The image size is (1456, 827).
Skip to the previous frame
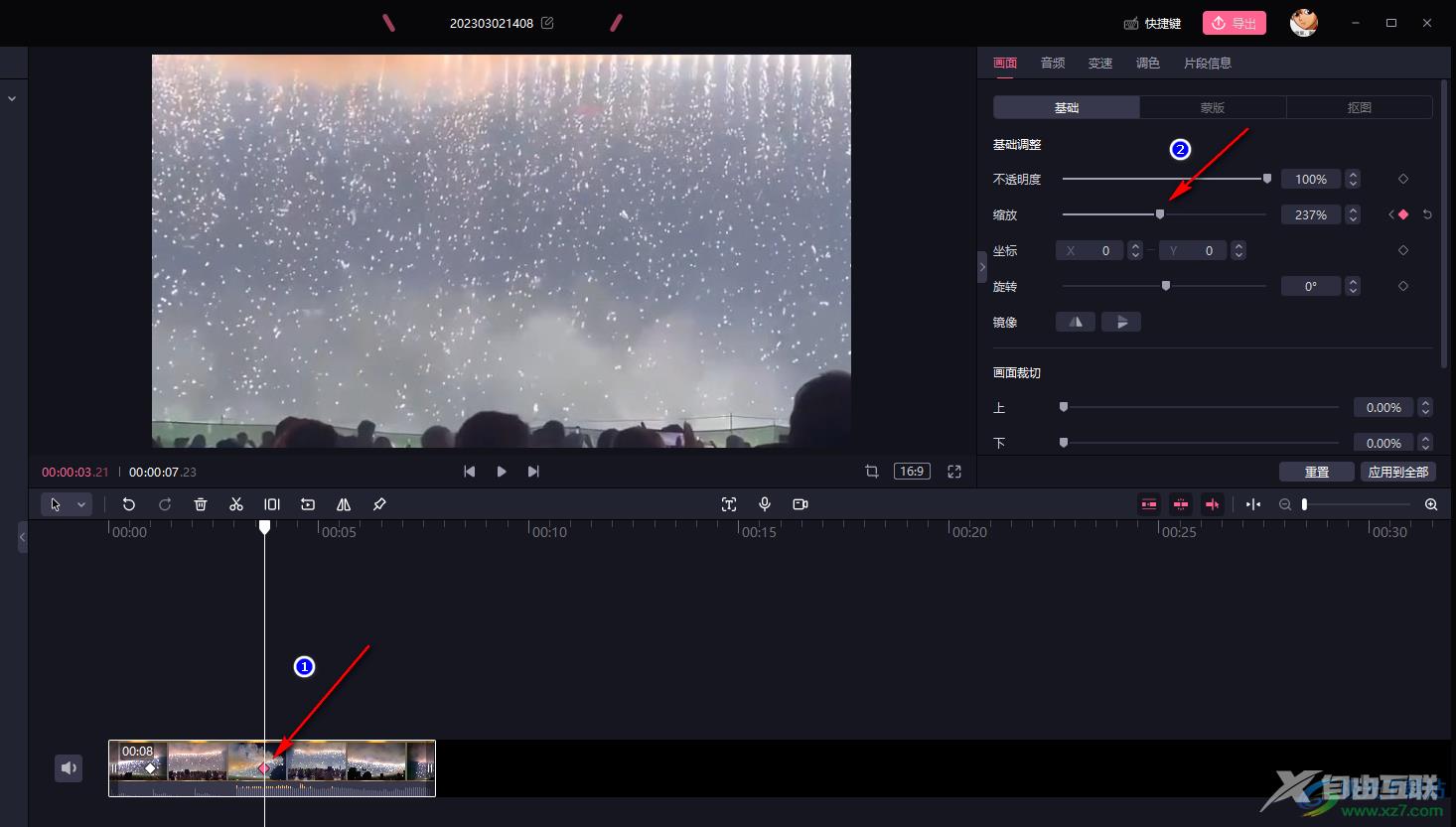470,472
